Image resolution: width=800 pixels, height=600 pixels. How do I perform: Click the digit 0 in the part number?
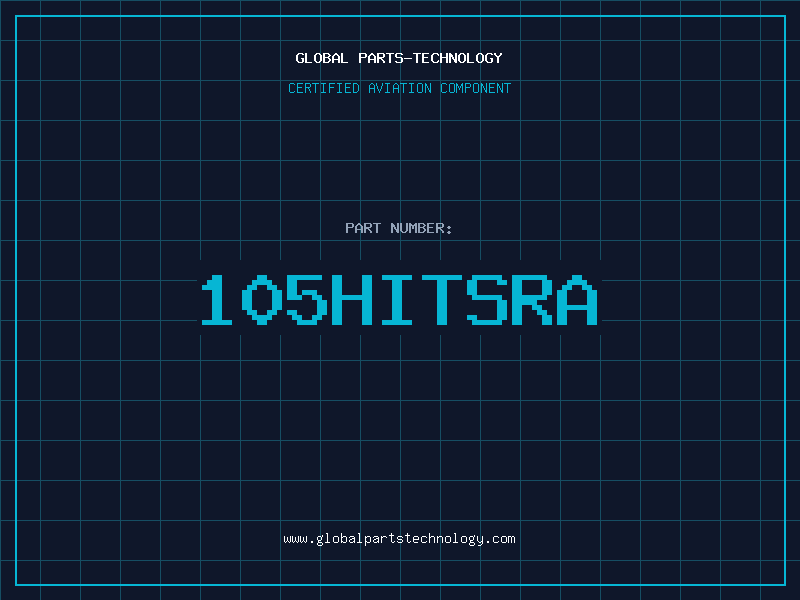263,300
